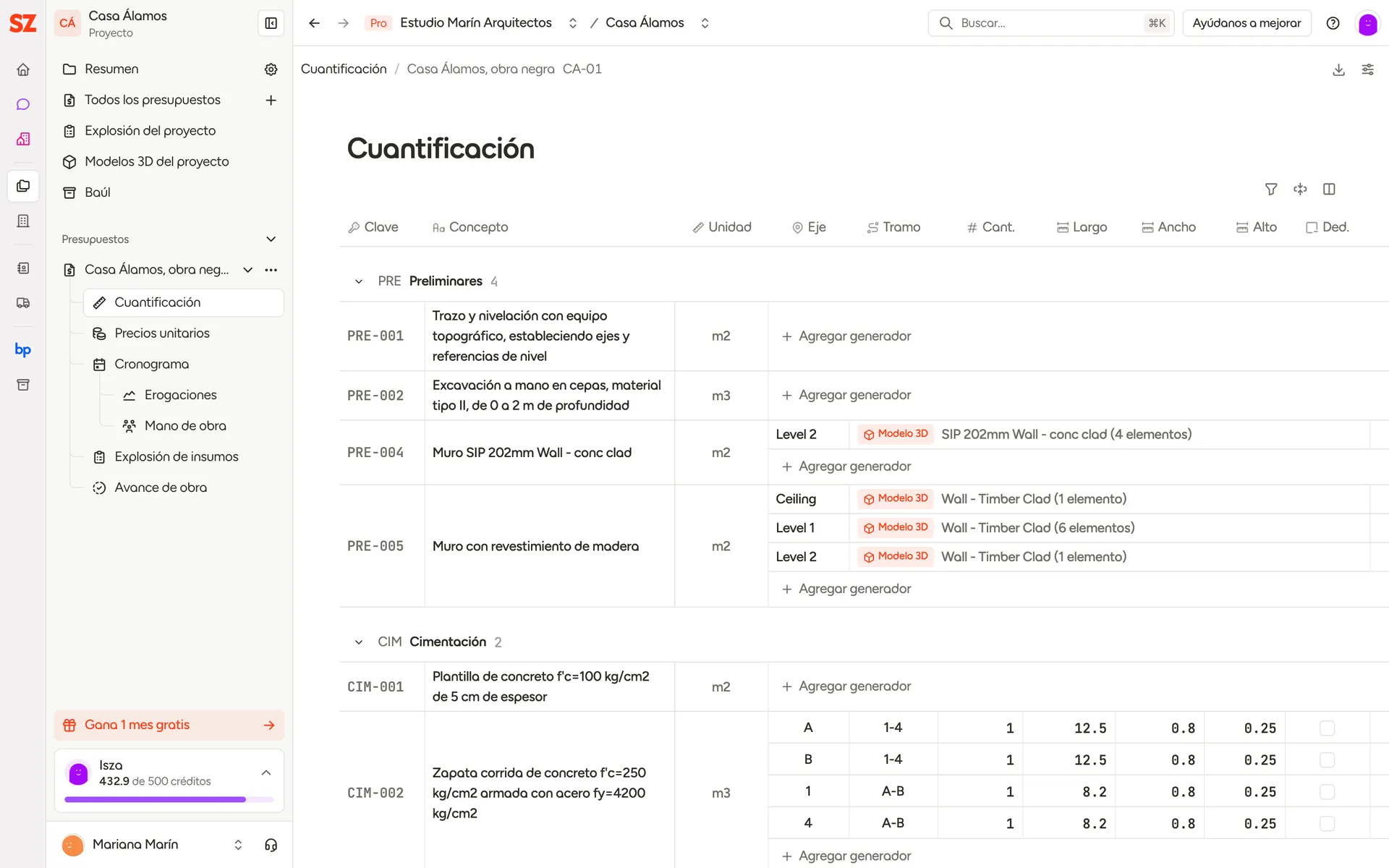Focus the Buscar search field
This screenshot has height=868, width=1389.
point(1050,23)
